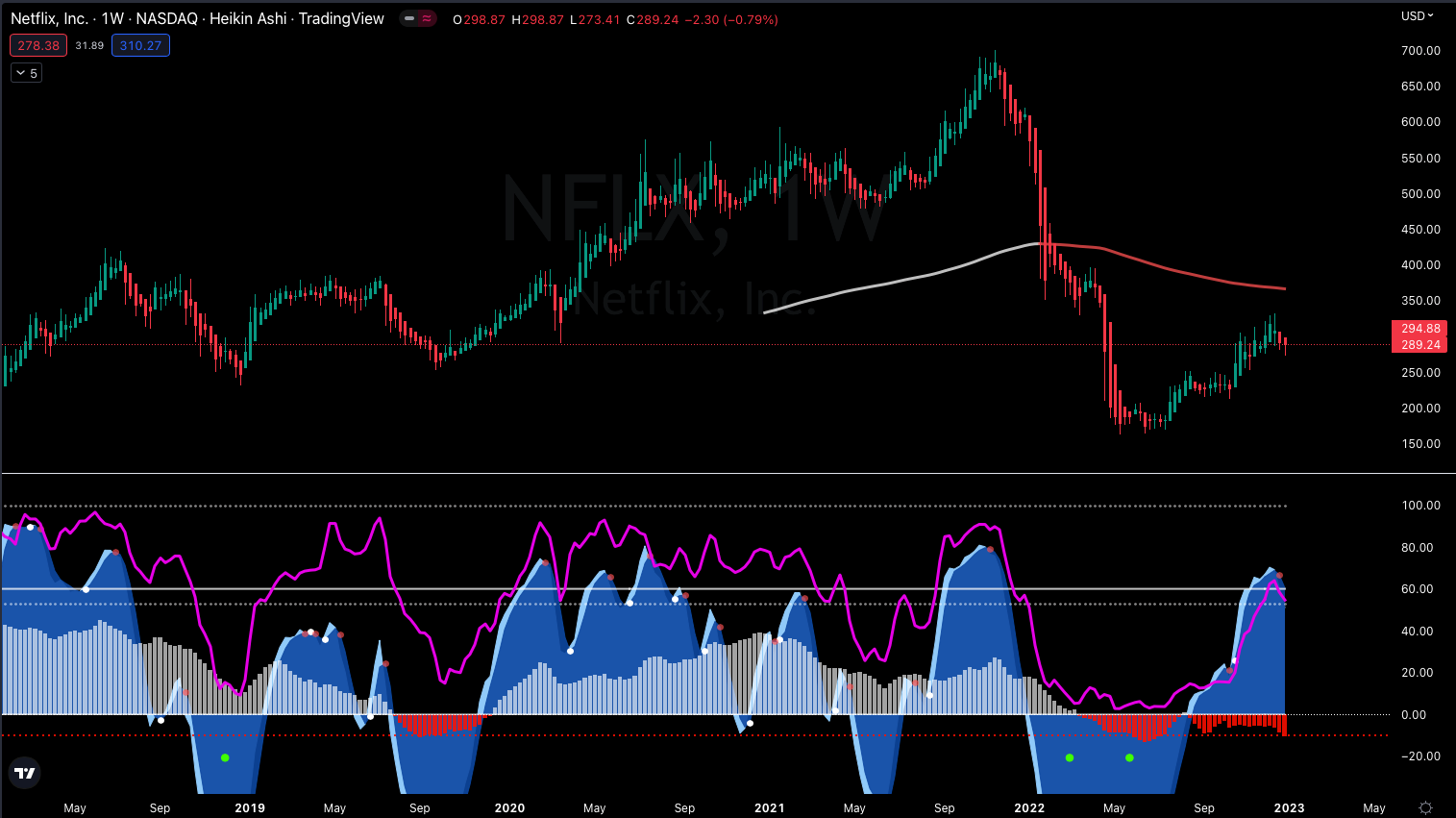Screen dimensions: 1456x818
Task: Click the Open value O298.87
Action: point(479,19)
